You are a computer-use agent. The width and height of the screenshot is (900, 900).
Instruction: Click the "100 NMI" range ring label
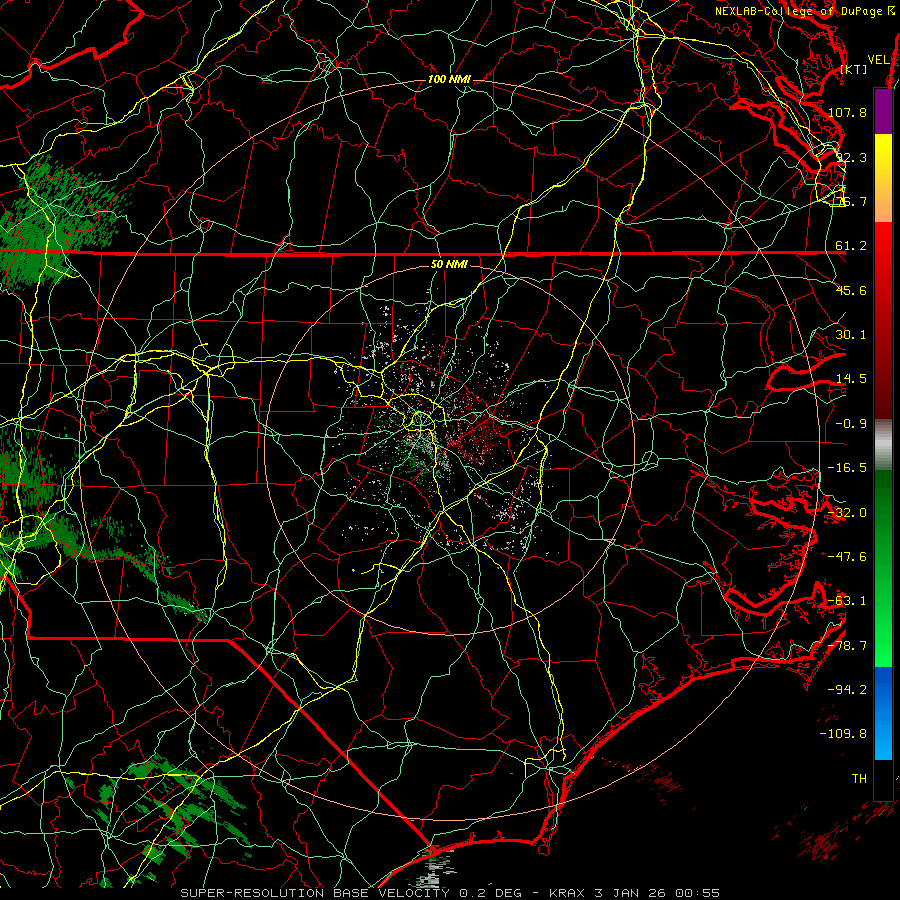(449, 79)
